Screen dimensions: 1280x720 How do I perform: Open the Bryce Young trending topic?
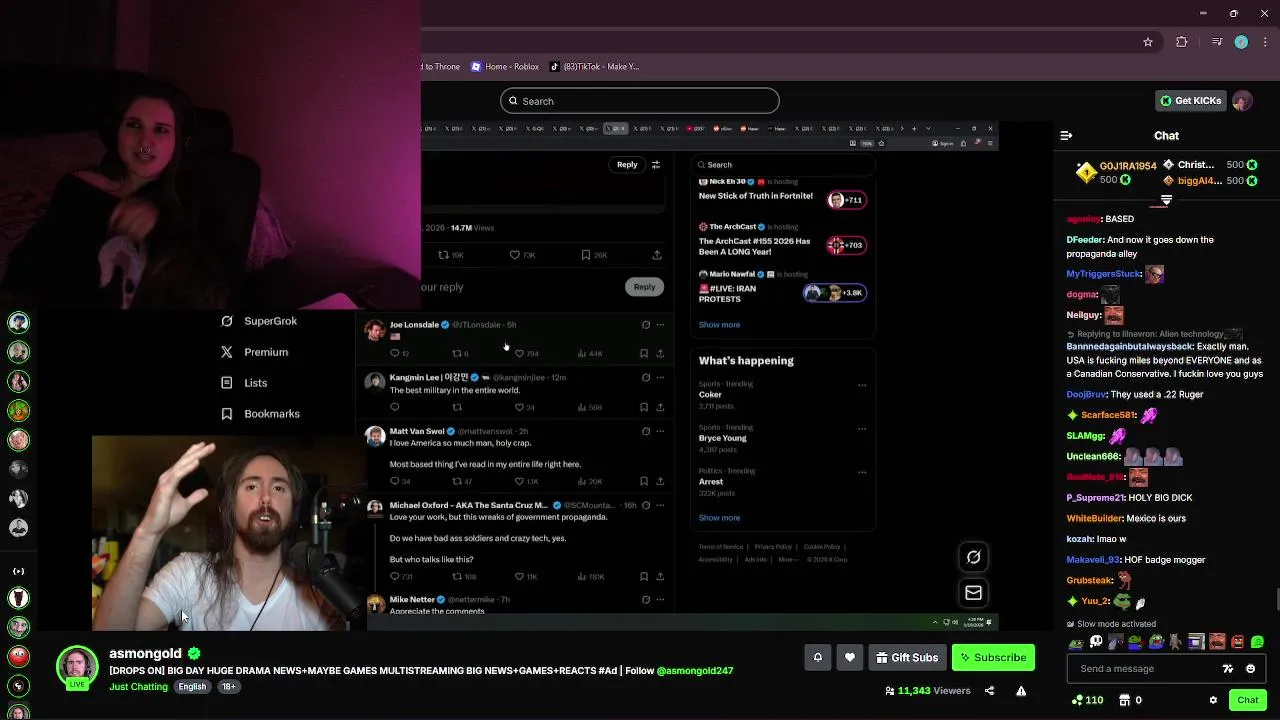(x=722, y=438)
